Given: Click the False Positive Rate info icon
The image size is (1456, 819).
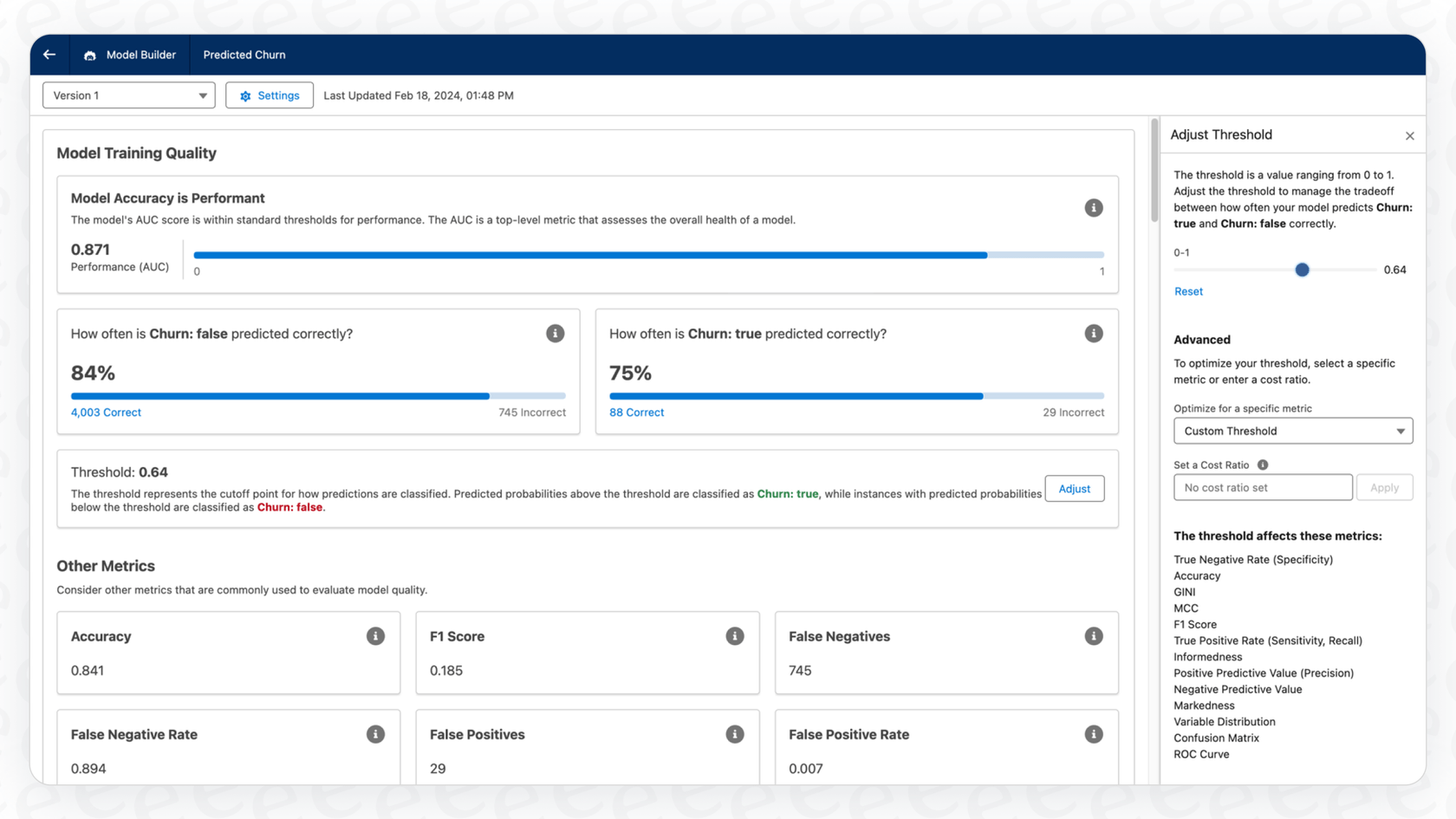Looking at the screenshot, I should pyautogui.click(x=1093, y=733).
